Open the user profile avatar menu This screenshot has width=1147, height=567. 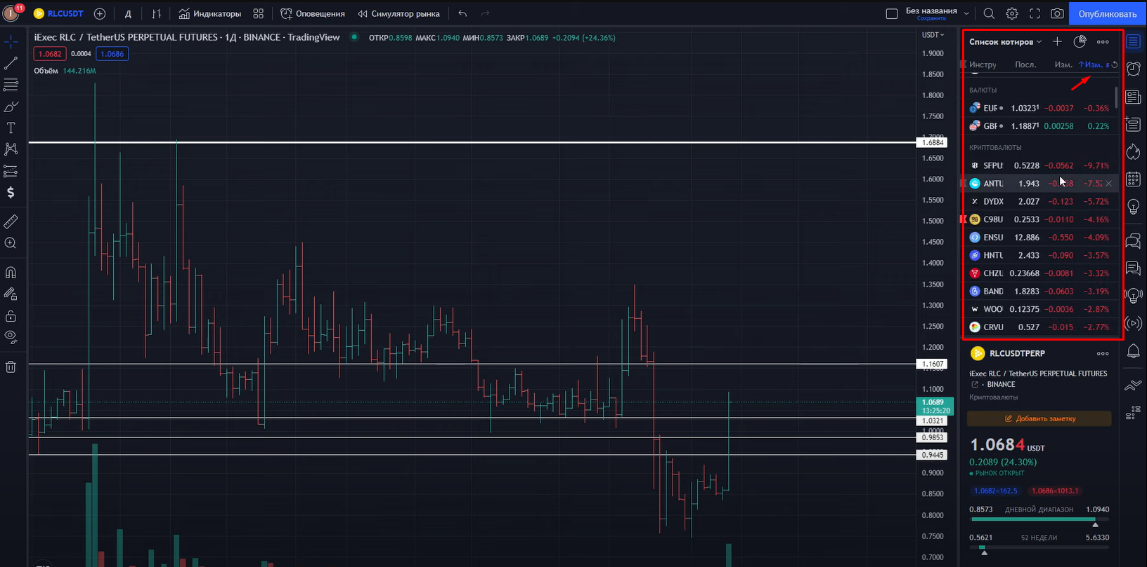11,13
